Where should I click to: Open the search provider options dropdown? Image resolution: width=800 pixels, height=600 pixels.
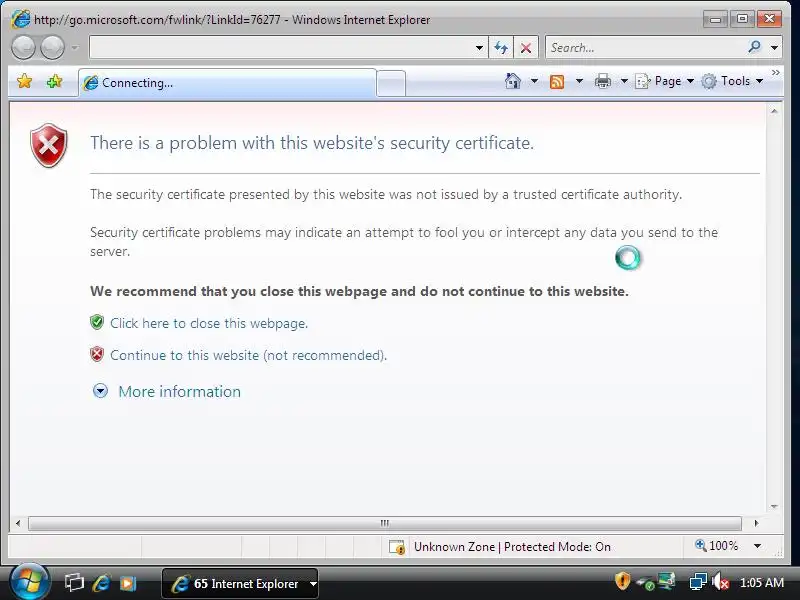tap(774, 48)
